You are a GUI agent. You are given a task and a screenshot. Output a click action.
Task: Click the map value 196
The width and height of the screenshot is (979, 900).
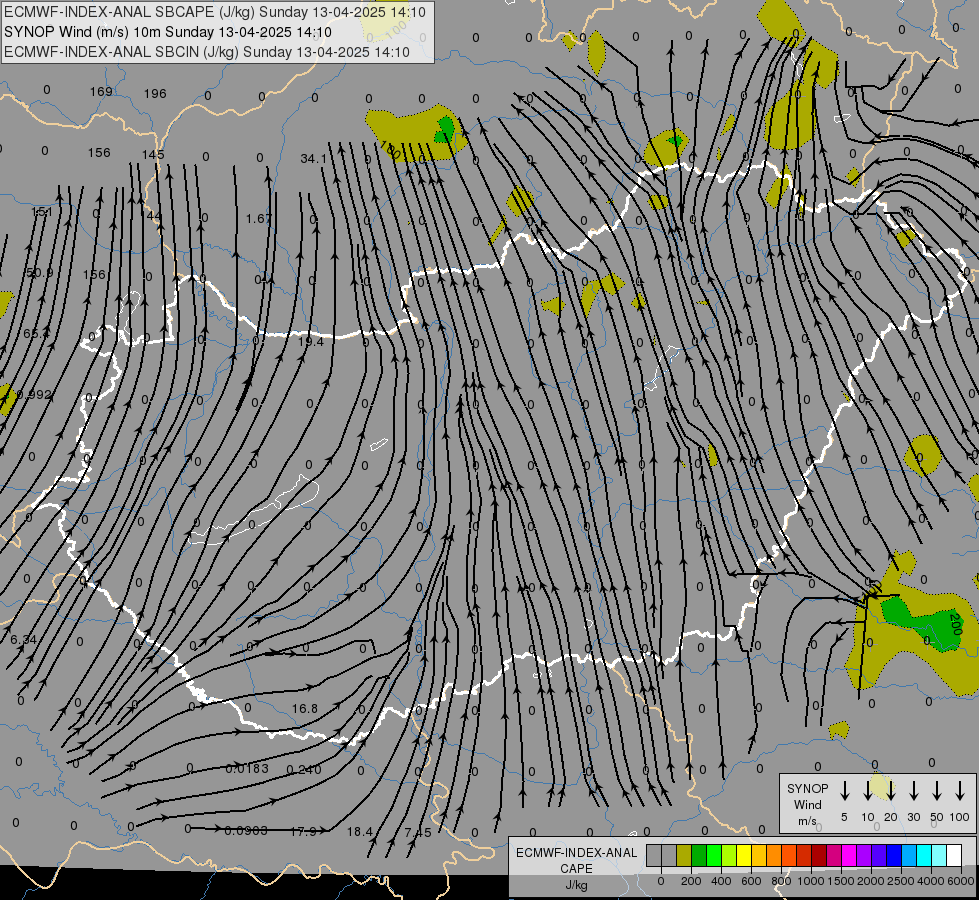coord(155,94)
